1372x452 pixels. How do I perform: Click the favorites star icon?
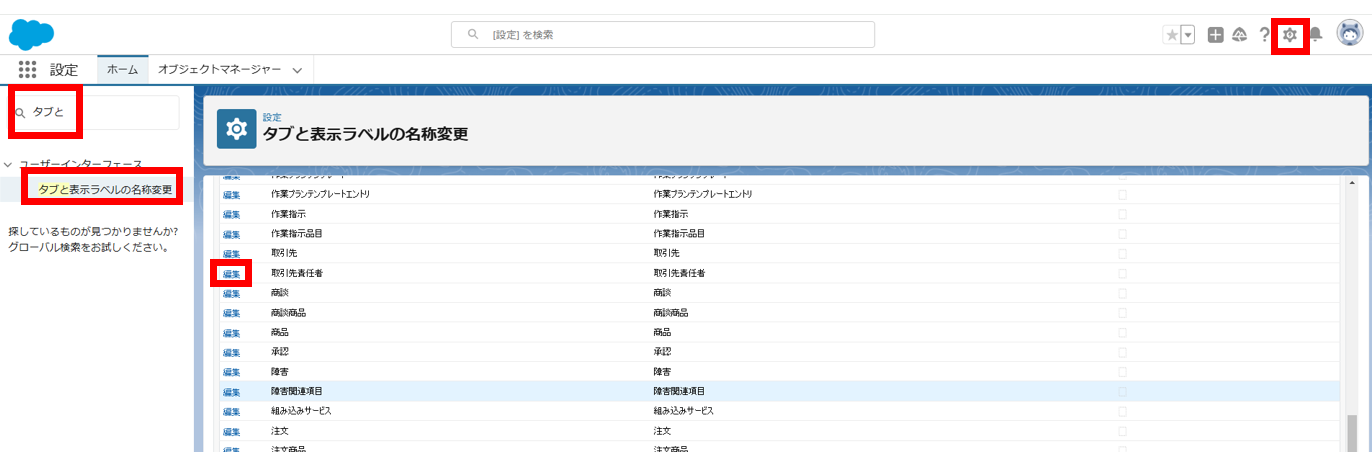tap(1171, 35)
